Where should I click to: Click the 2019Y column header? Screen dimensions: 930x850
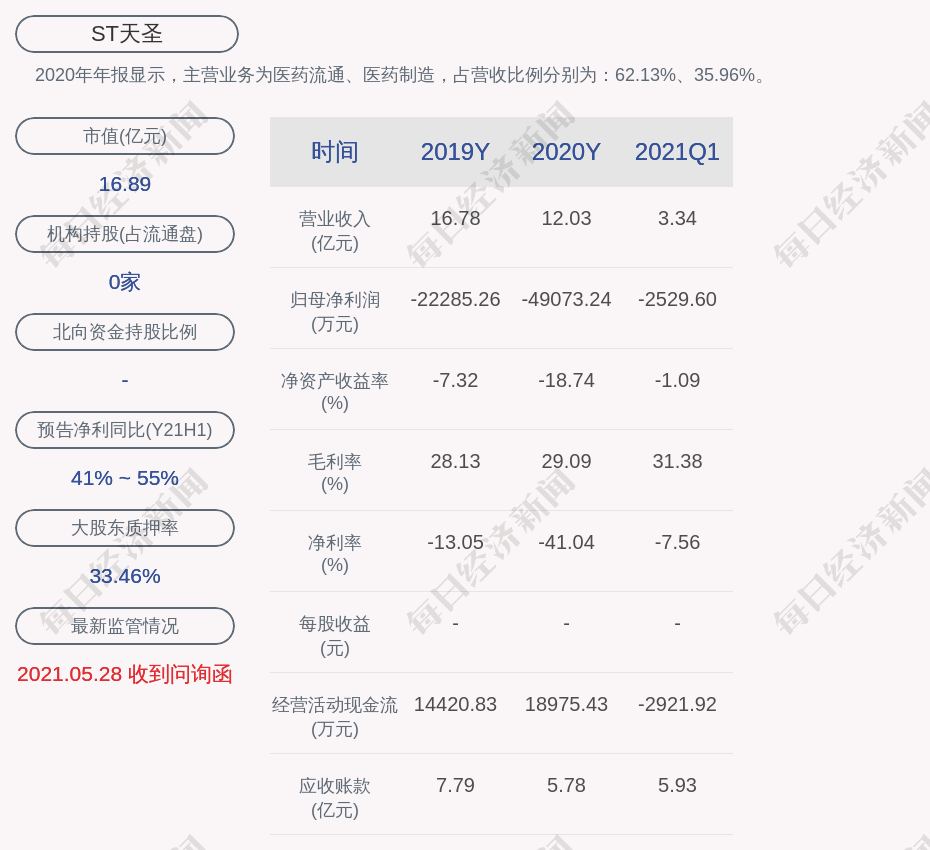(456, 152)
